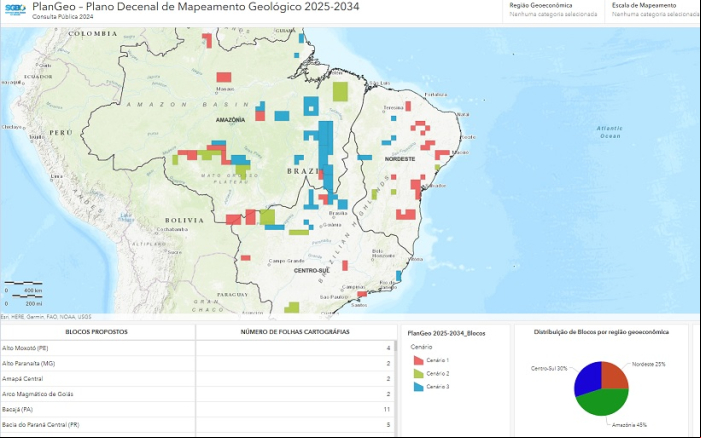Image resolution: width=701 pixels, height=438 pixels.
Task: Click the orange Nordeste pie slice
Action: coord(614,375)
